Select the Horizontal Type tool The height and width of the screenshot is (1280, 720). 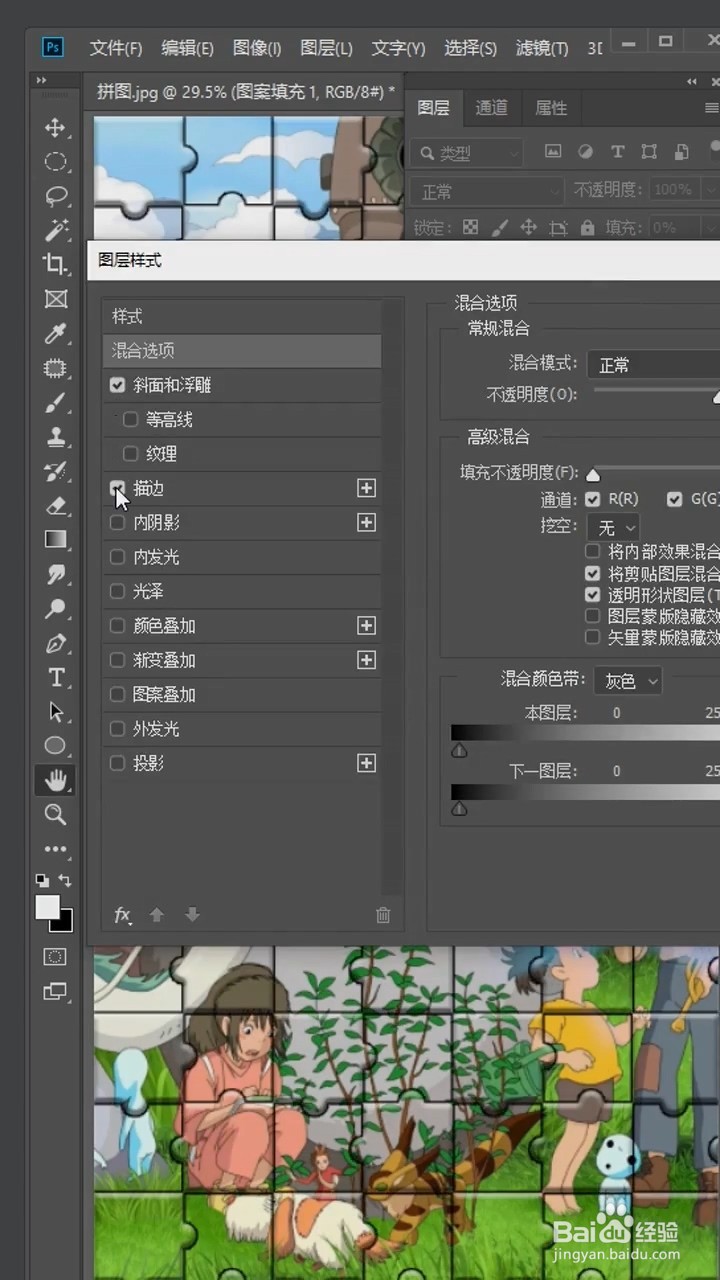pos(55,677)
